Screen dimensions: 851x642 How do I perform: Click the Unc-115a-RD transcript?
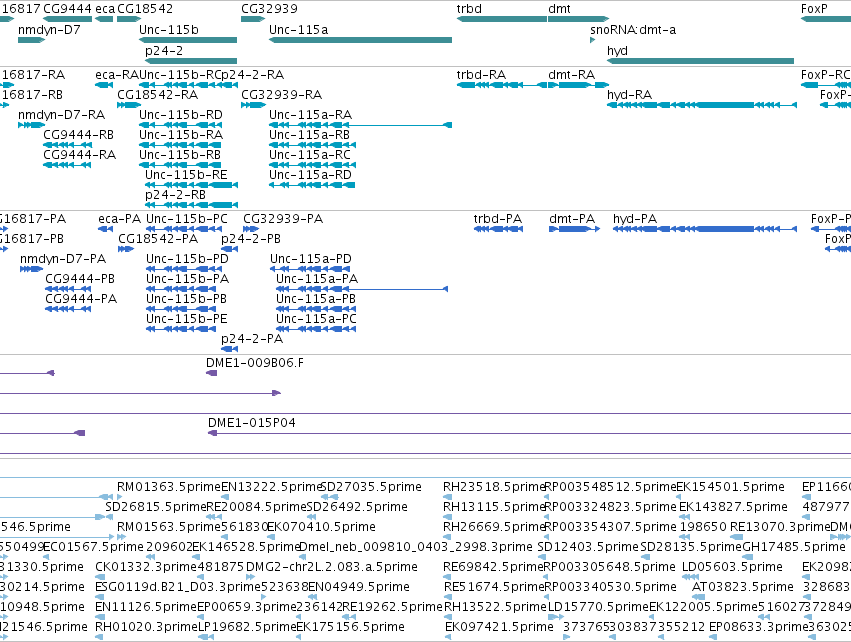pos(312,185)
